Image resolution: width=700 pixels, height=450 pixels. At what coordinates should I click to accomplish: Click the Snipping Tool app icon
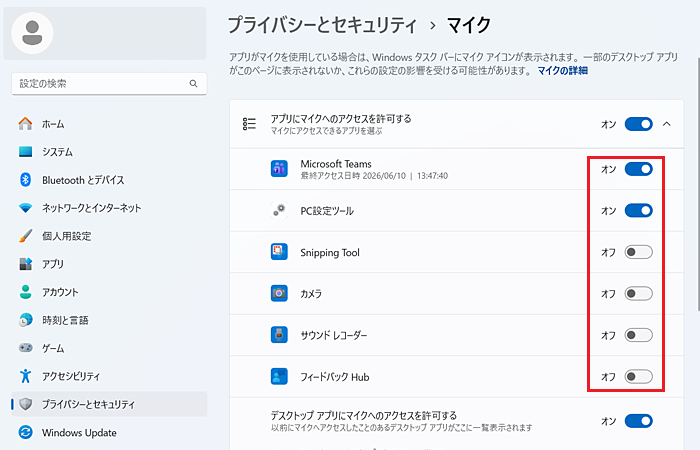279,252
